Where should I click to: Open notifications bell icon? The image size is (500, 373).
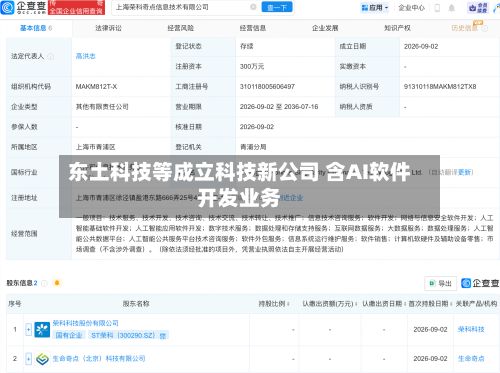452,8
